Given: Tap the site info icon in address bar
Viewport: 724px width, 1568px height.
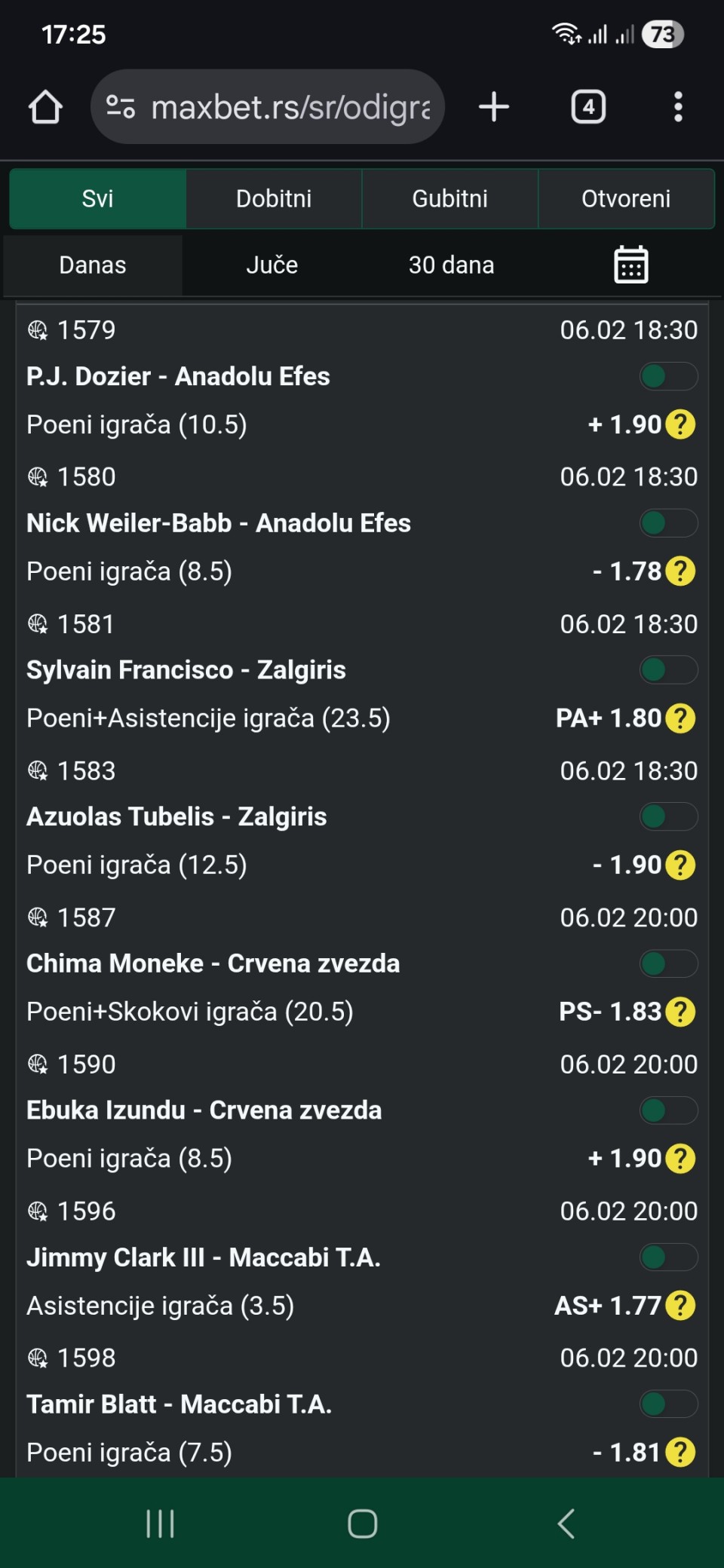Looking at the screenshot, I should coord(121,107).
